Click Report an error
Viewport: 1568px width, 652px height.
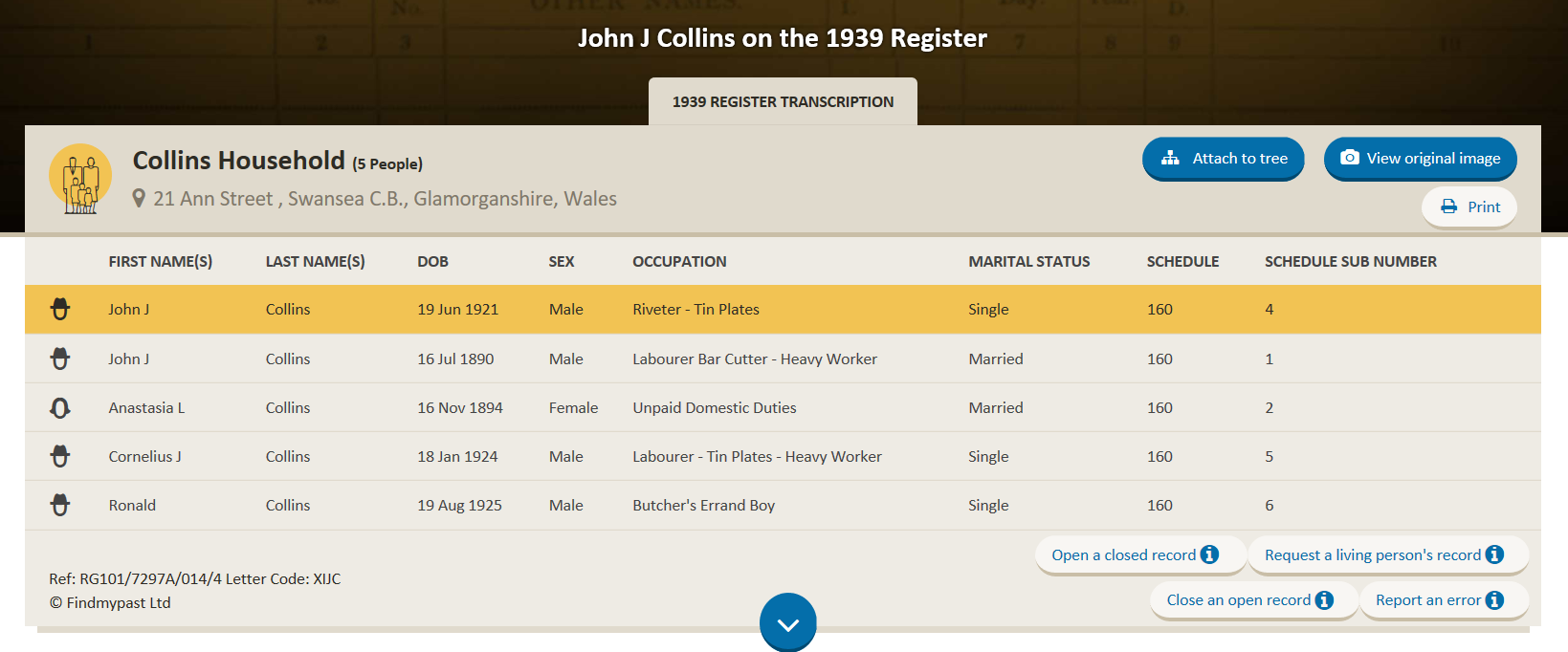(x=1445, y=599)
